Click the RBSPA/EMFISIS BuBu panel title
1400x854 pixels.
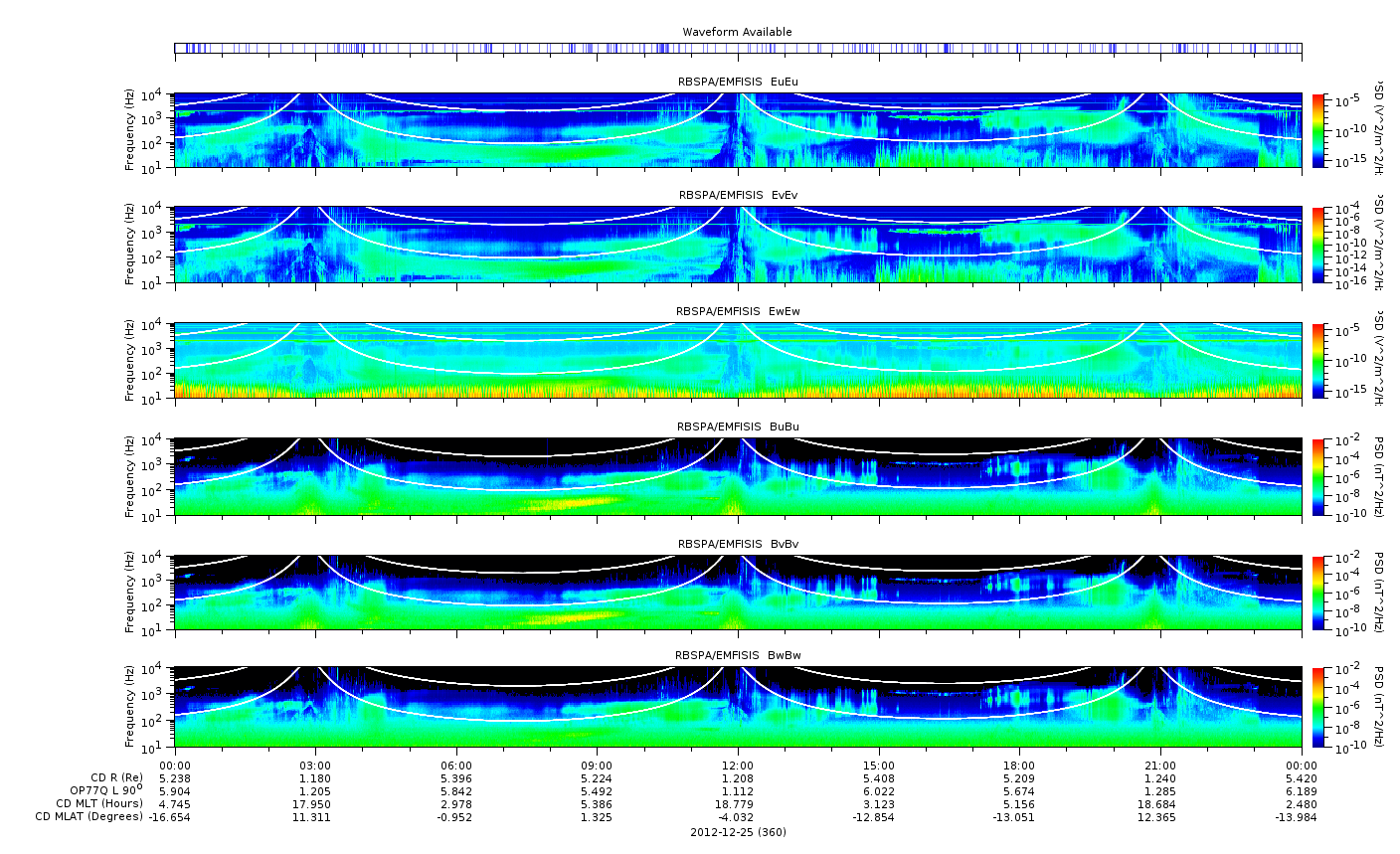pyautogui.click(x=737, y=427)
